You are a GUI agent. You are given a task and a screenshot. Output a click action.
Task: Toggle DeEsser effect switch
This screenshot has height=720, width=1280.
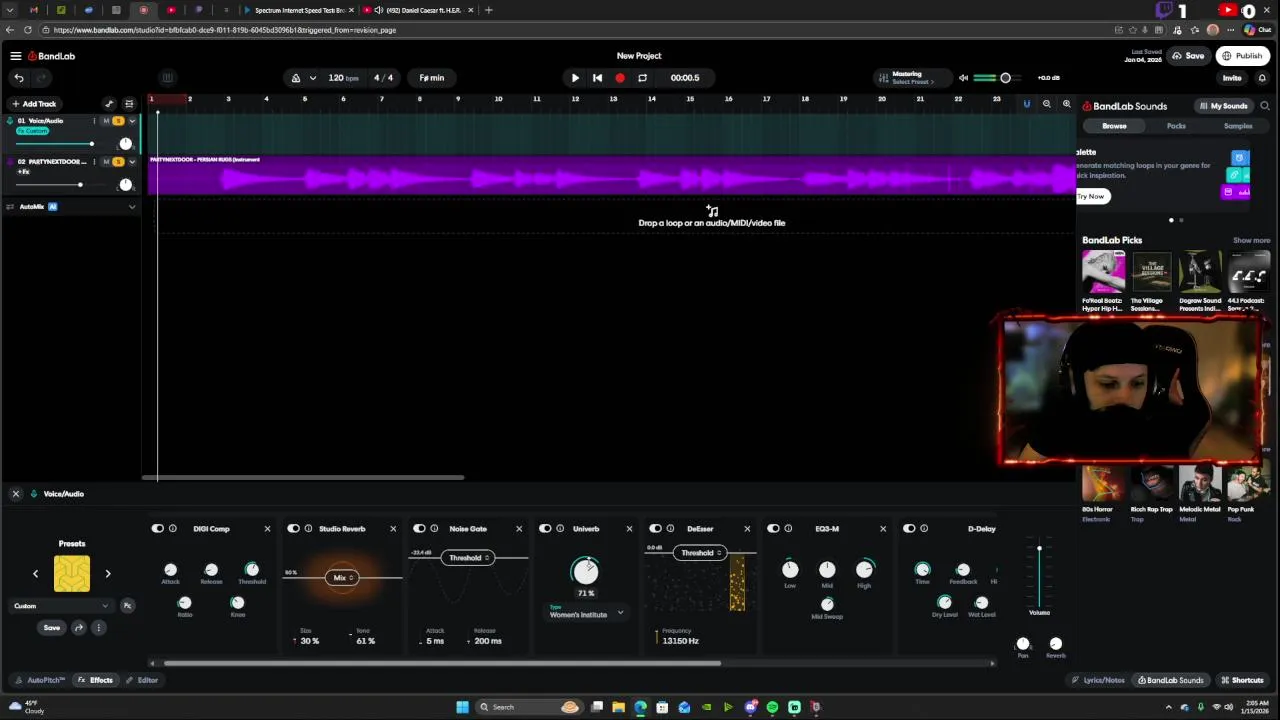pos(655,529)
